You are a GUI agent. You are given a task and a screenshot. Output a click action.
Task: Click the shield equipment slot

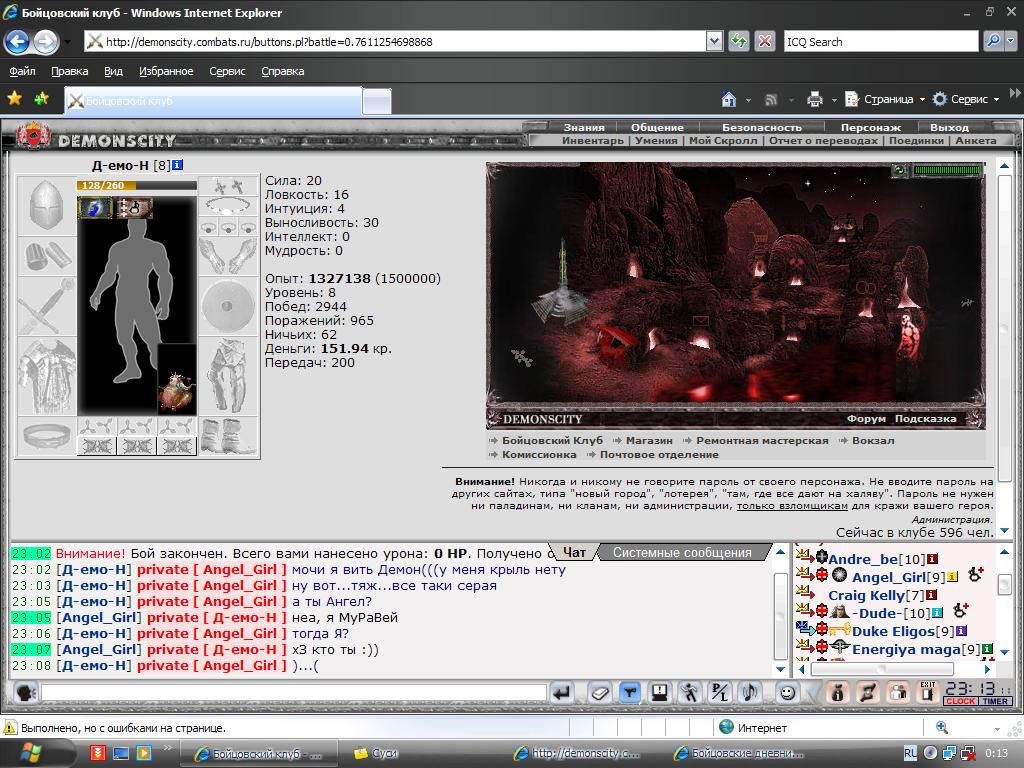point(227,306)
